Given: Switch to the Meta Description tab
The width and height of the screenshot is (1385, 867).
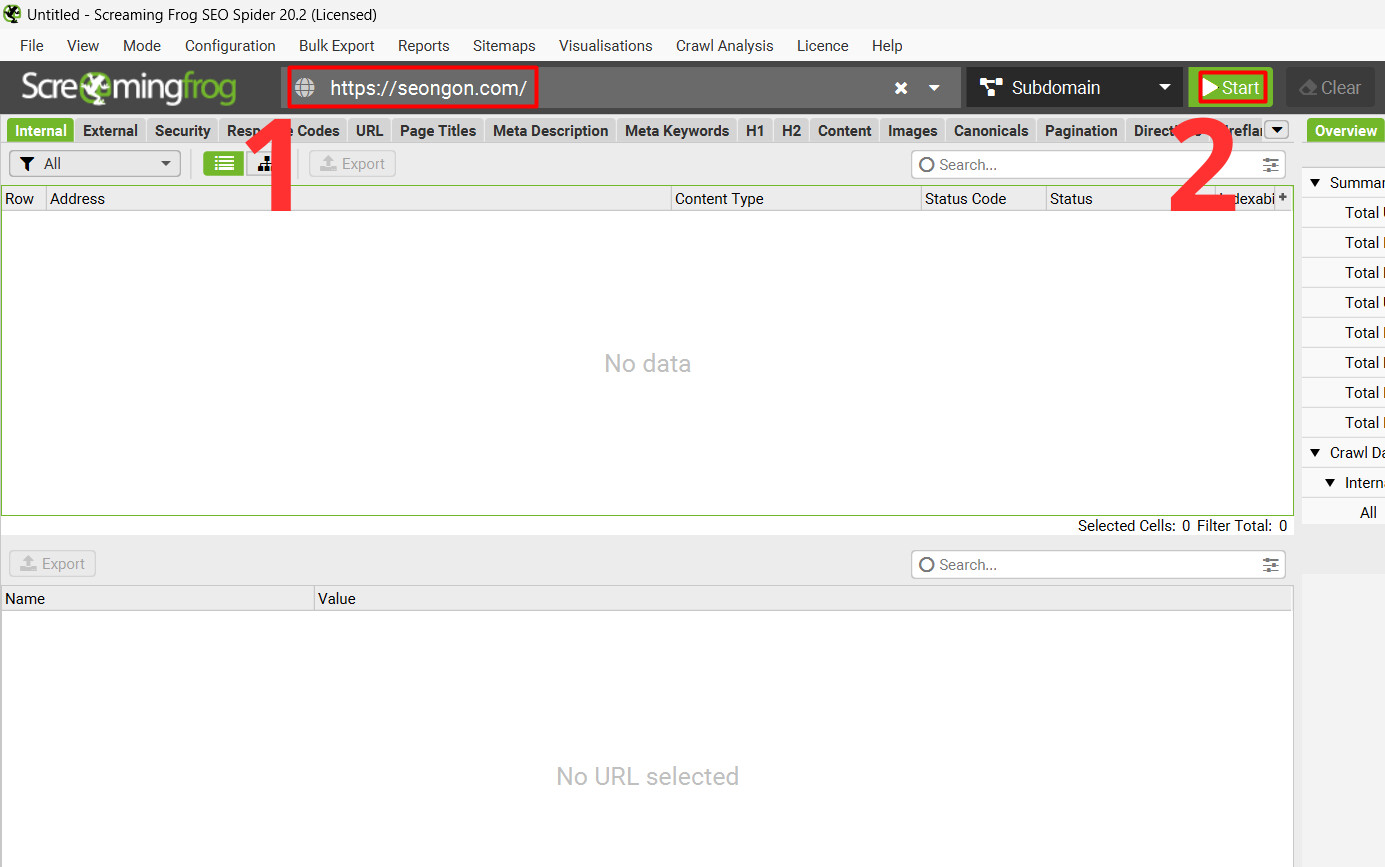Looking at the screenshot, I should 551,131.
